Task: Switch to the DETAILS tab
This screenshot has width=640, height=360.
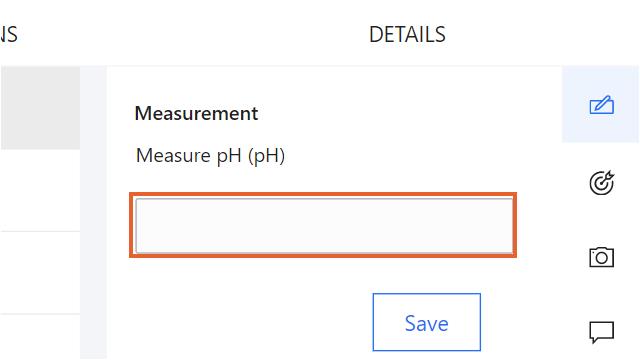Action: [407, 34]
